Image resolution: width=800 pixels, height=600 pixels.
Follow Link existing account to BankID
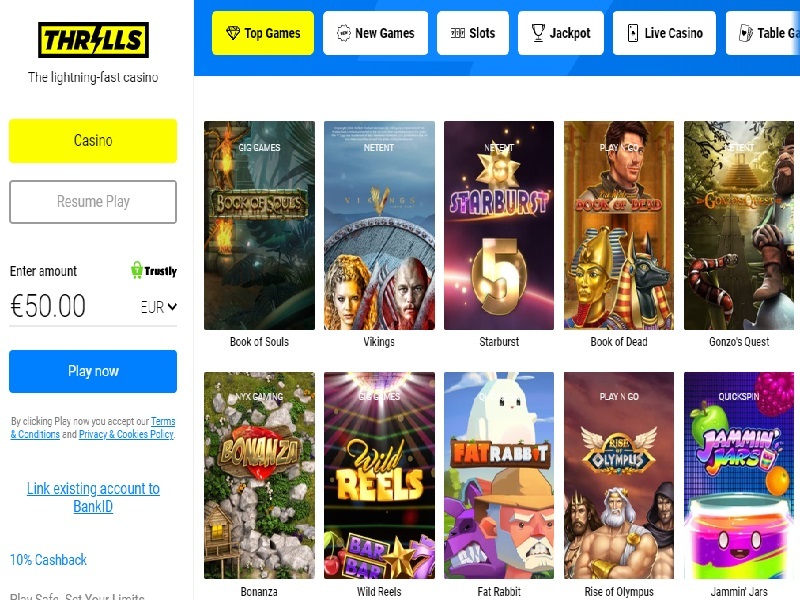point(93,497)
